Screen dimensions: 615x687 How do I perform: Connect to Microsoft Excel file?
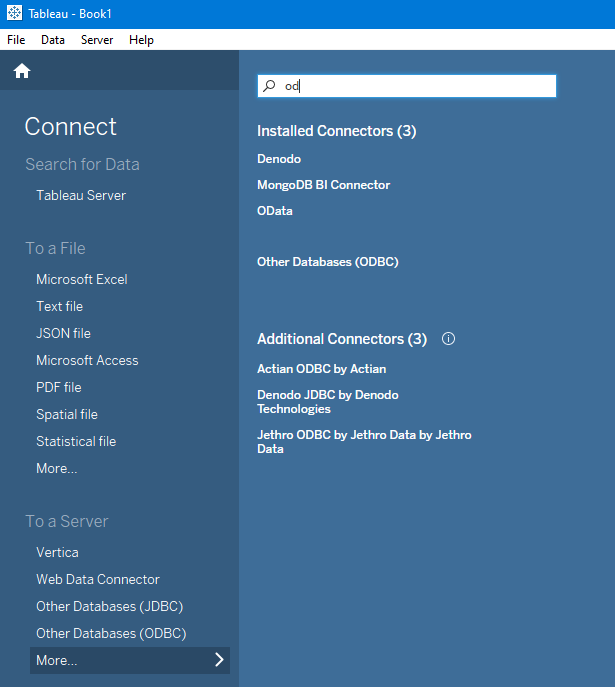tap(82, 280)
